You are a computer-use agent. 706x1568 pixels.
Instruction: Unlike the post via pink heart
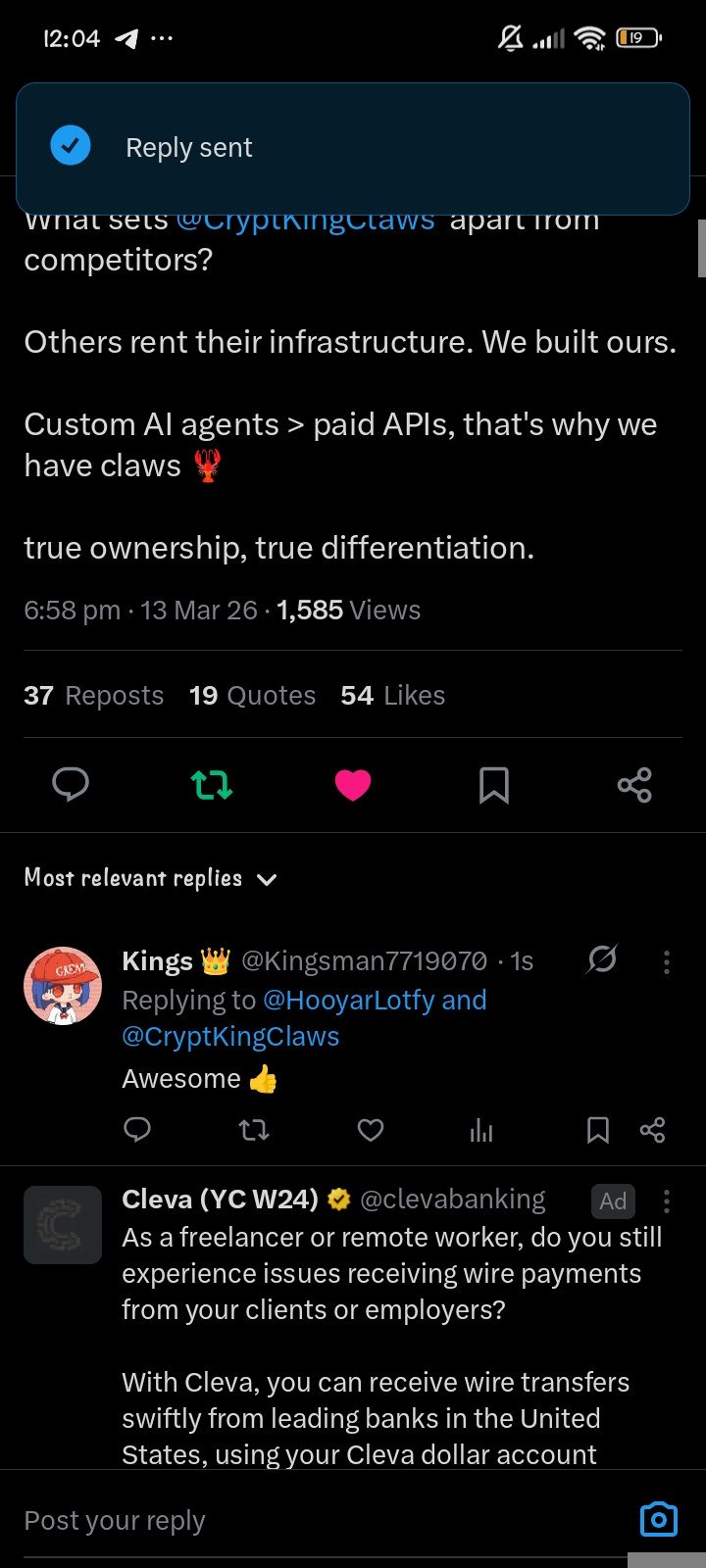click(353, 785)
